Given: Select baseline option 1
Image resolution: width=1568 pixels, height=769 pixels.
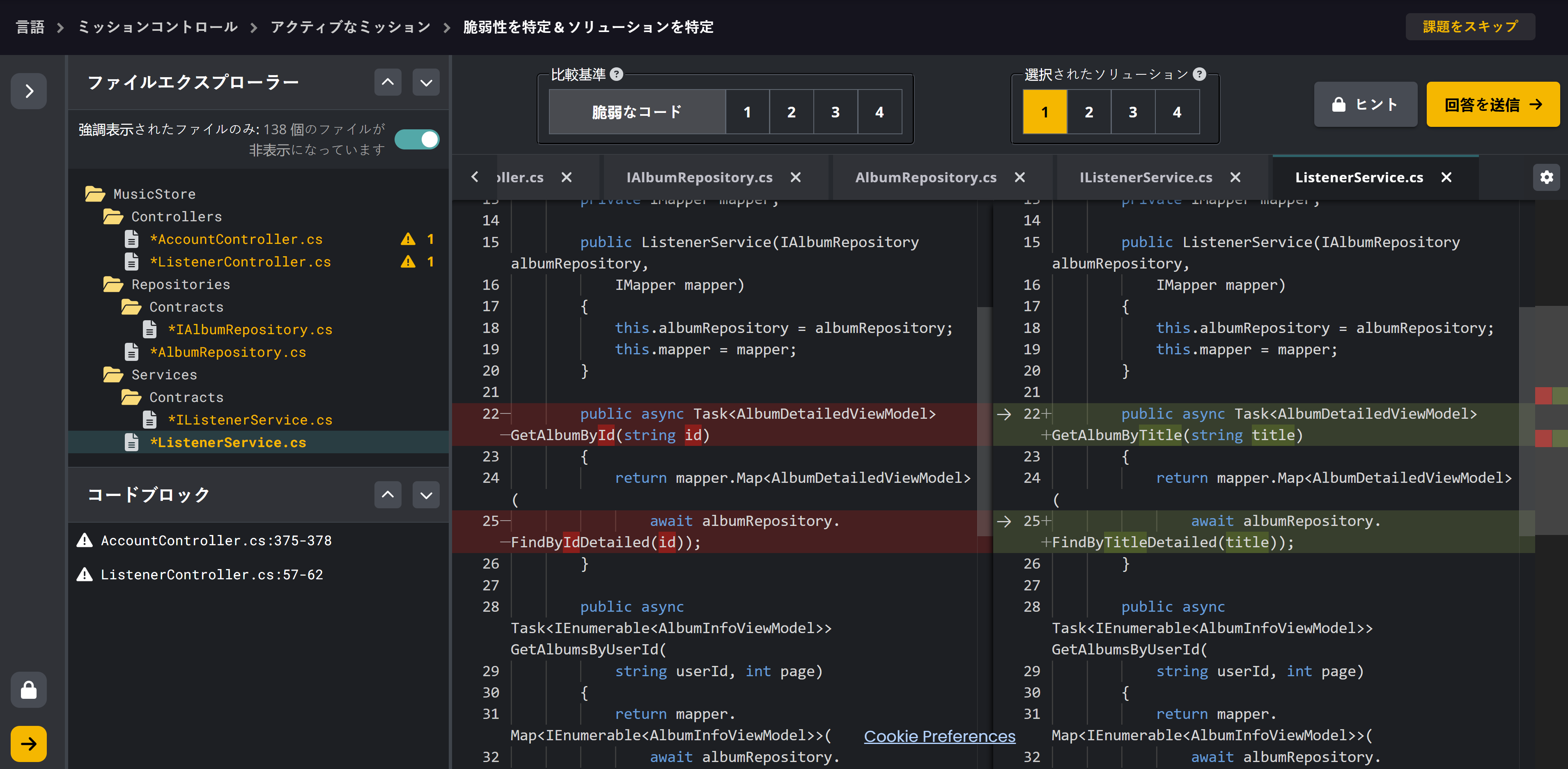Looking at the screenshot, I should 748,111.
